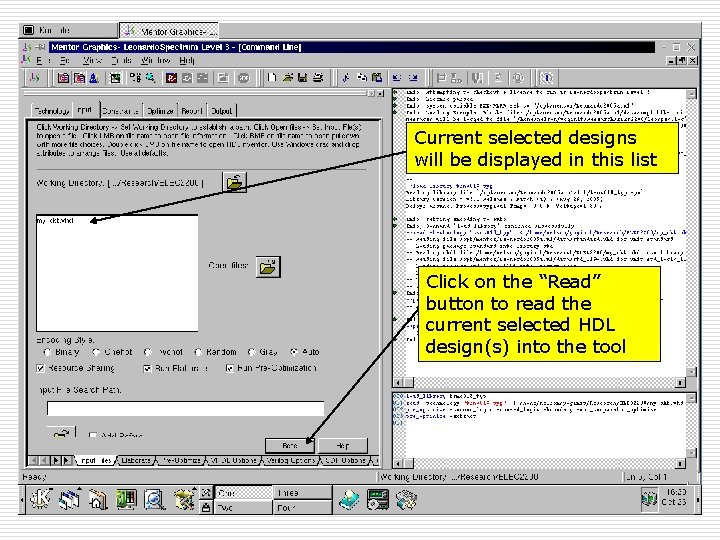Click the Paste clipboard toolbar icon
Screen dimensions: 720x540
tap(377, 78)
